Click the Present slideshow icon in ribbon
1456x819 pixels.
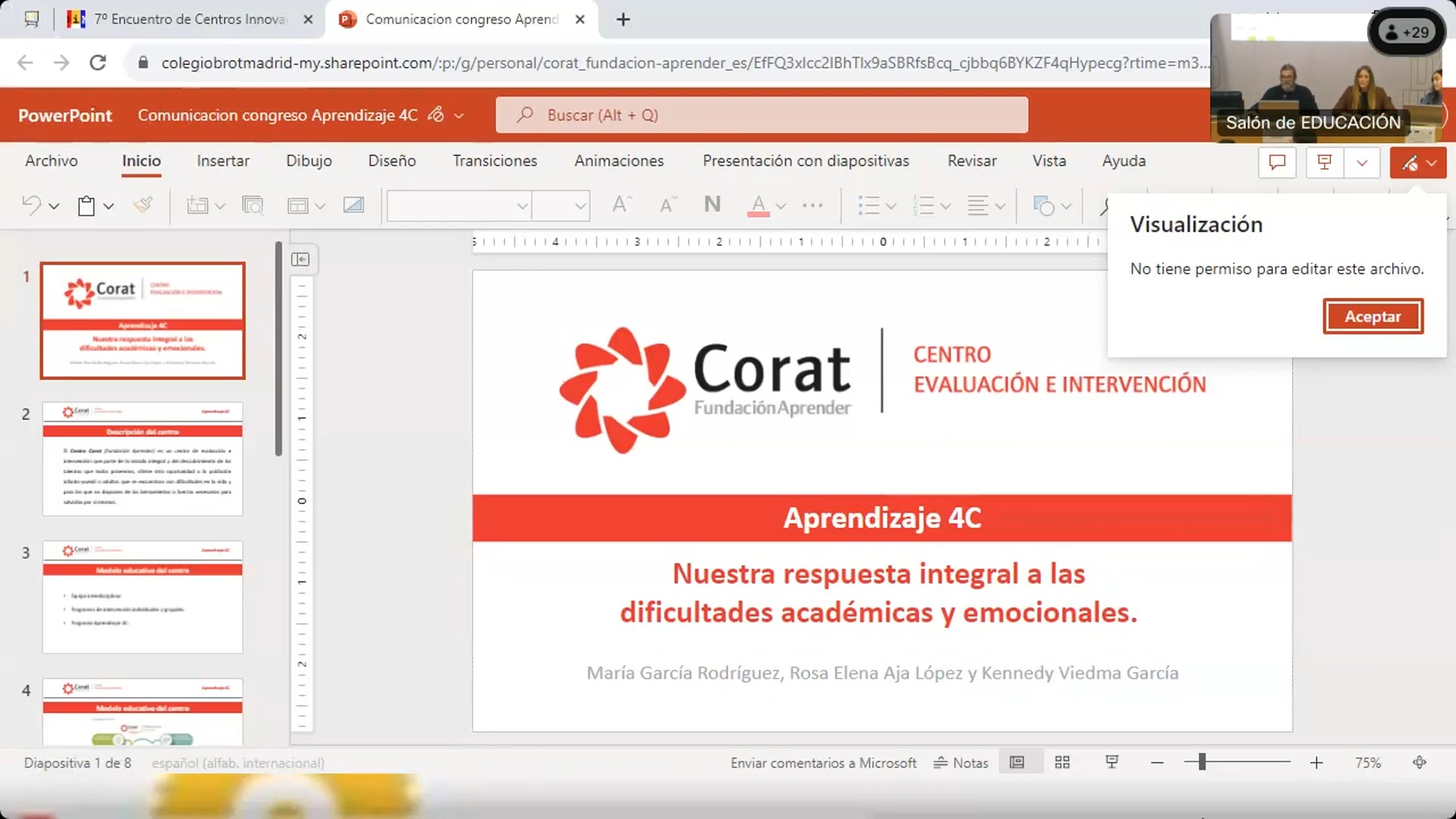(1325, 162)
